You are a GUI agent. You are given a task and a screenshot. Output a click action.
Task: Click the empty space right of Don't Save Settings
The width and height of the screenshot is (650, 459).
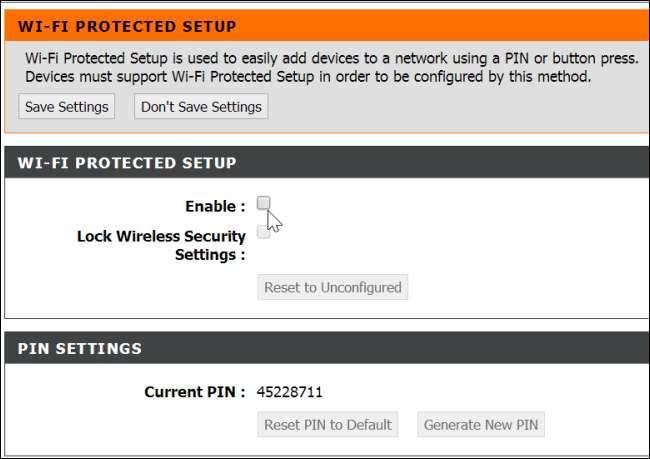450,106
